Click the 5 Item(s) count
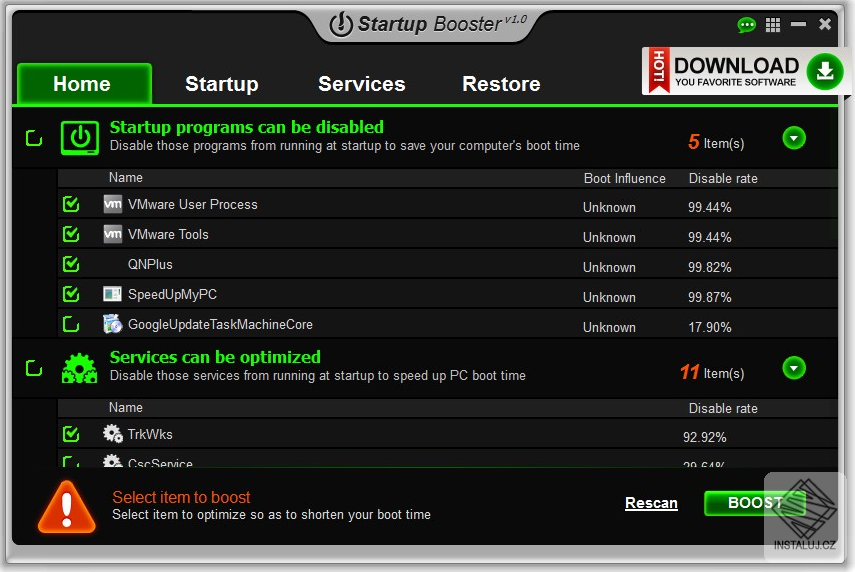Image resolution: width=855 pixels, height=572 pixels. click(716, 142)
